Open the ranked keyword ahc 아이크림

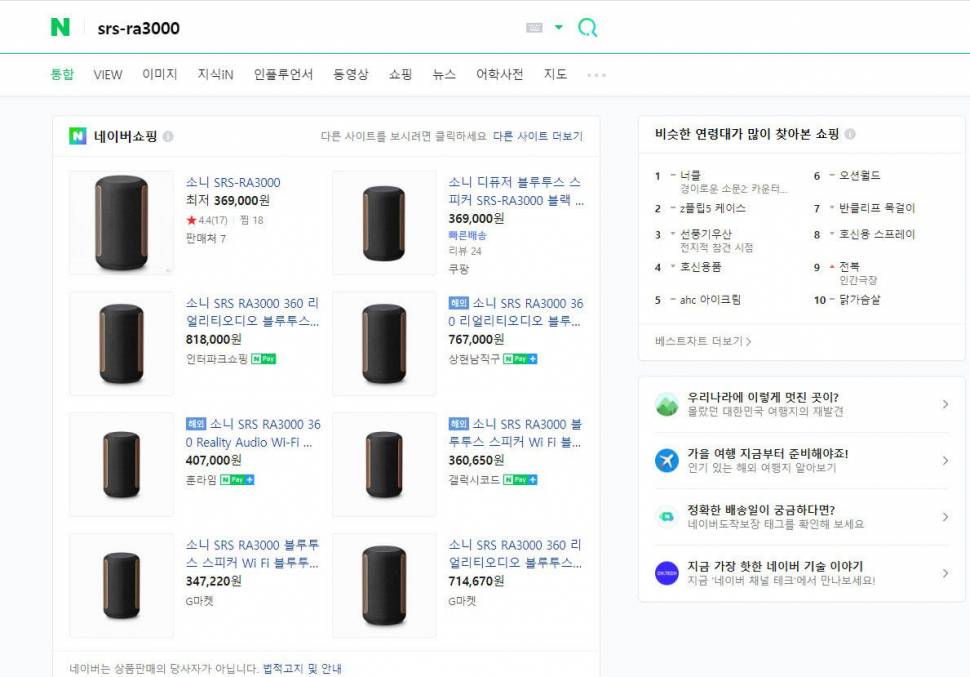click(x=710, y=300)
